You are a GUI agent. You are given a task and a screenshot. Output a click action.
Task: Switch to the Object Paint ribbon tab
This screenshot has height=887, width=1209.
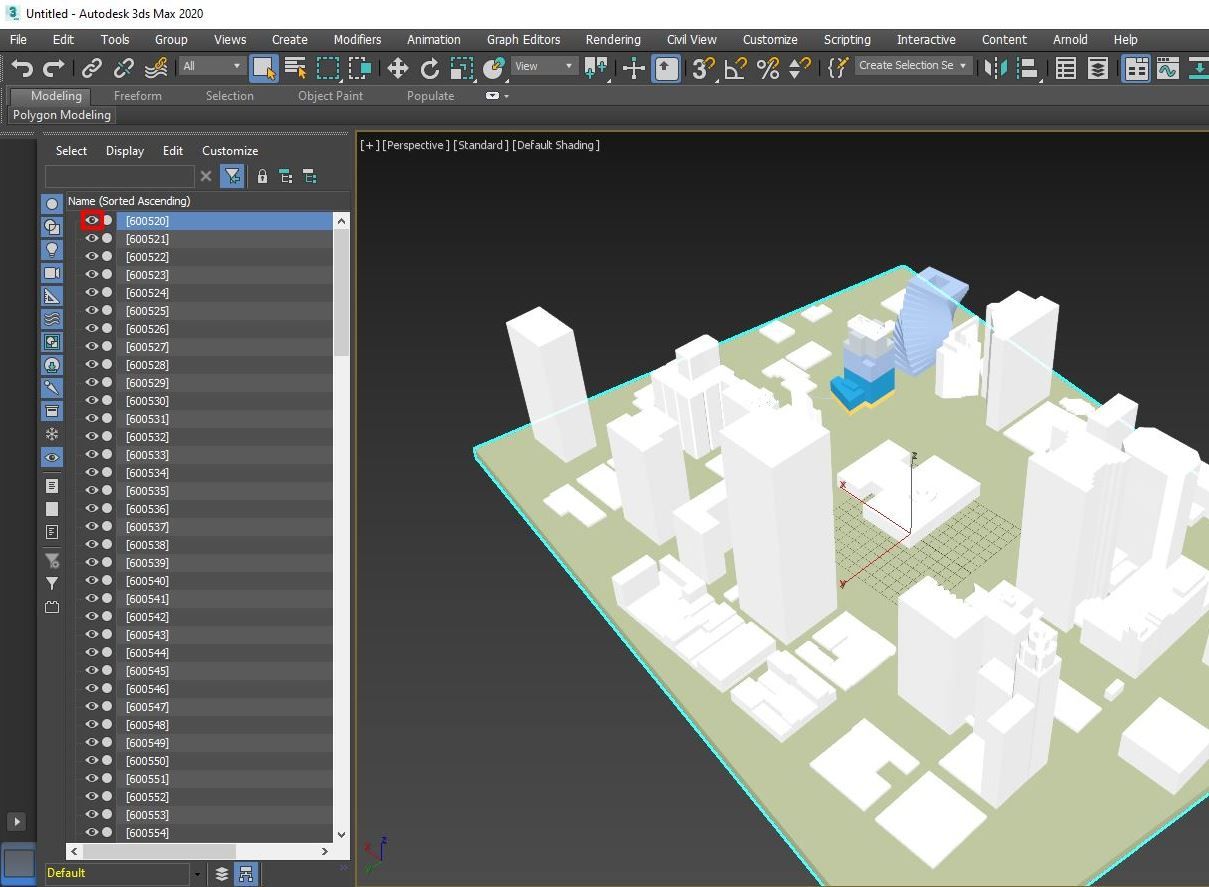point(330,96)
